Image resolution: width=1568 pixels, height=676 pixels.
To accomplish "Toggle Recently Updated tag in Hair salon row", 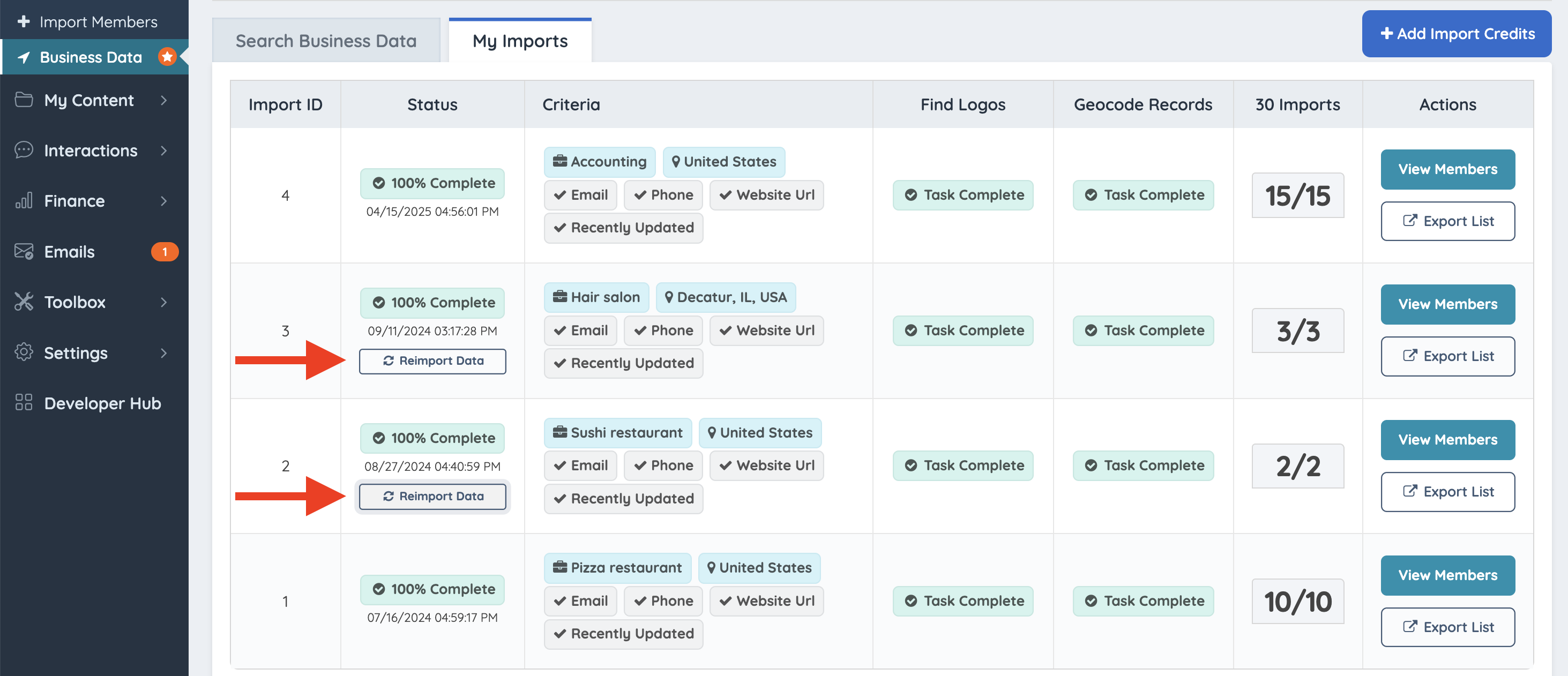I will pyautogui.click(x=623, y=363).
